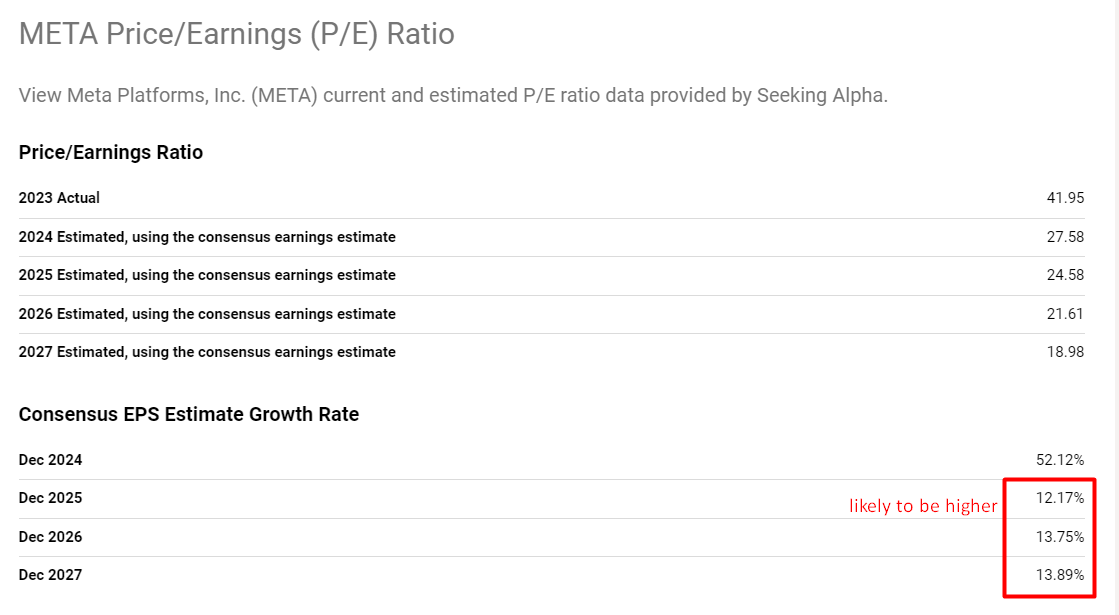
Task: Select the 52.12% growth rate value
Action: (1060, 460)
